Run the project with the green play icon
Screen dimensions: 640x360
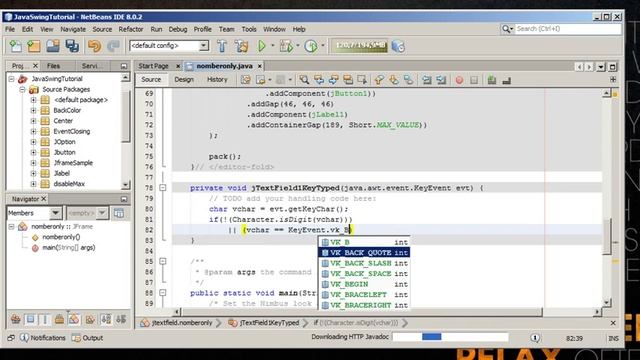click(262, 46)
